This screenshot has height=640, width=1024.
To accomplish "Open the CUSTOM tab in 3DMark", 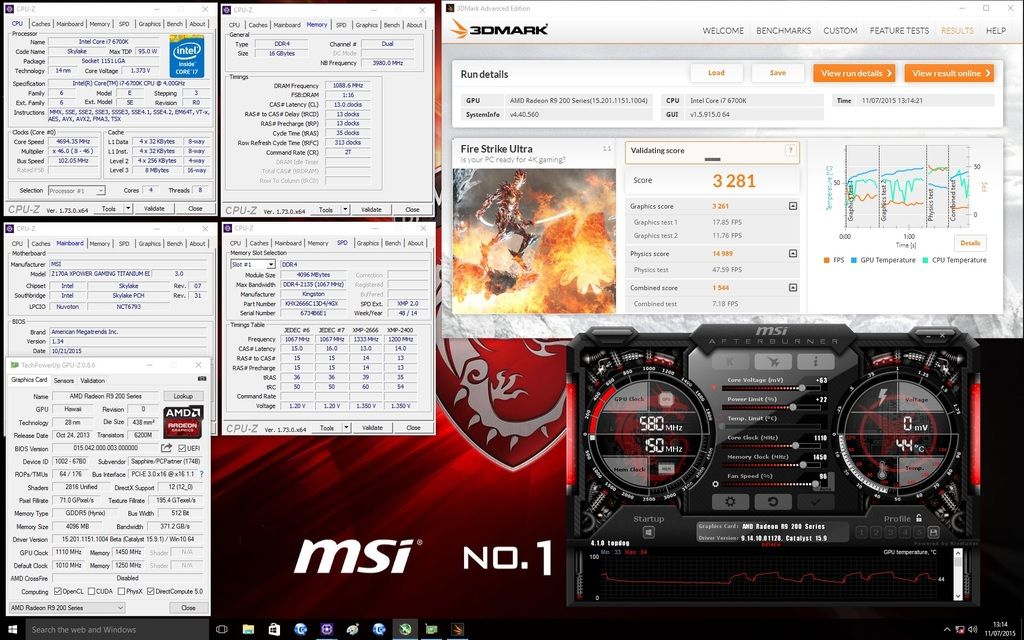I will coord(840,31).
